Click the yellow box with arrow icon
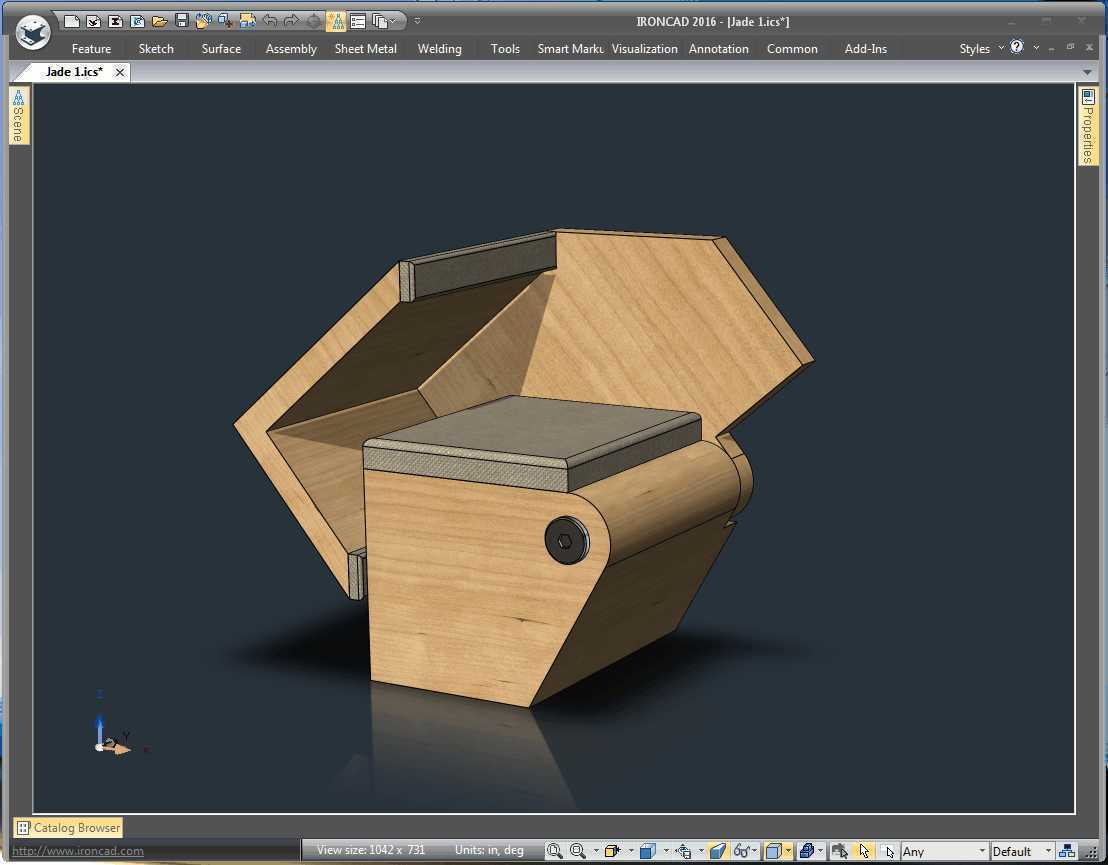 [612, 851]
